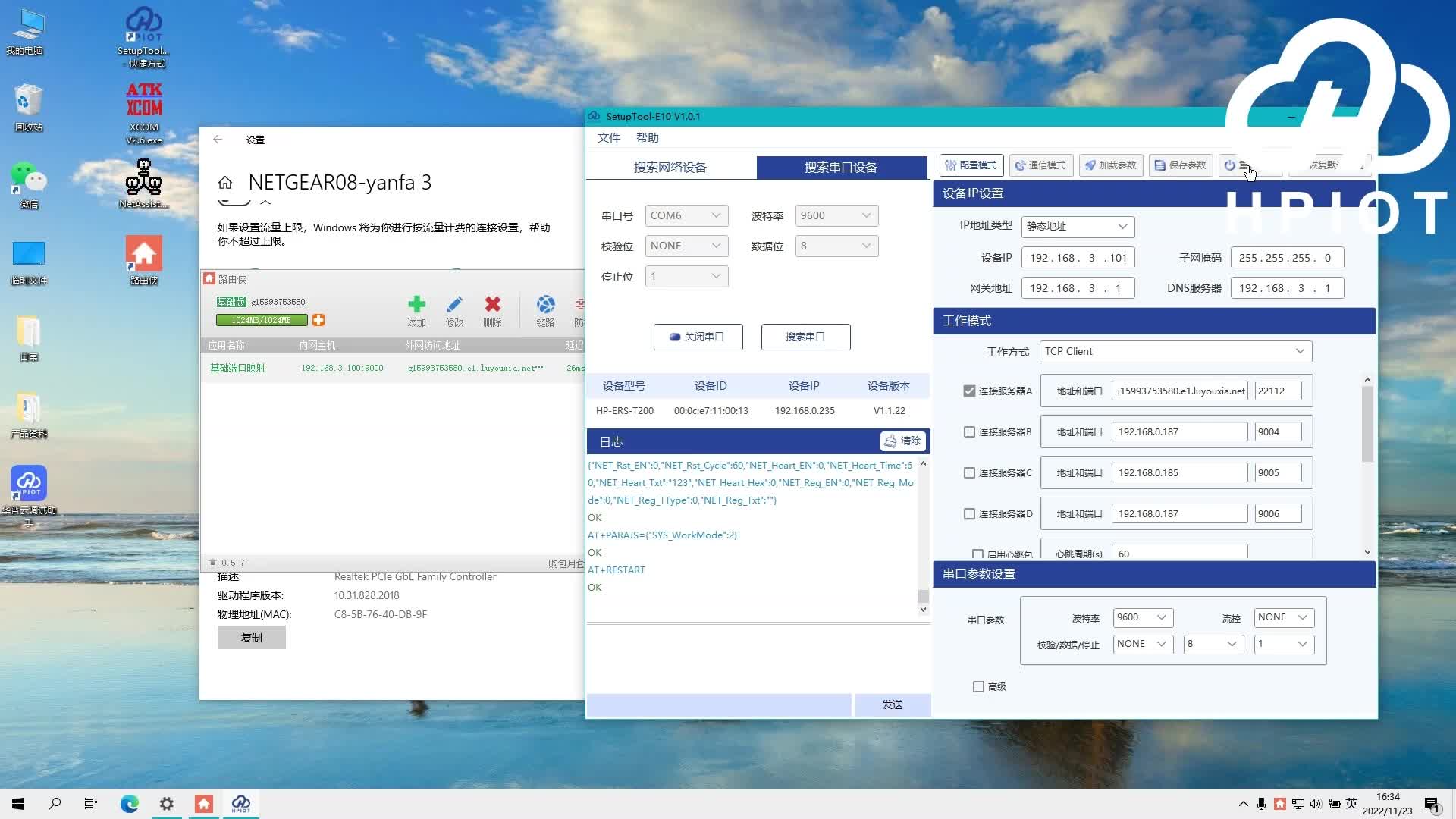Click the 保存参数 toolbar button
This screenshot has height=819, width=1456.
click(x=1180, y=165)
